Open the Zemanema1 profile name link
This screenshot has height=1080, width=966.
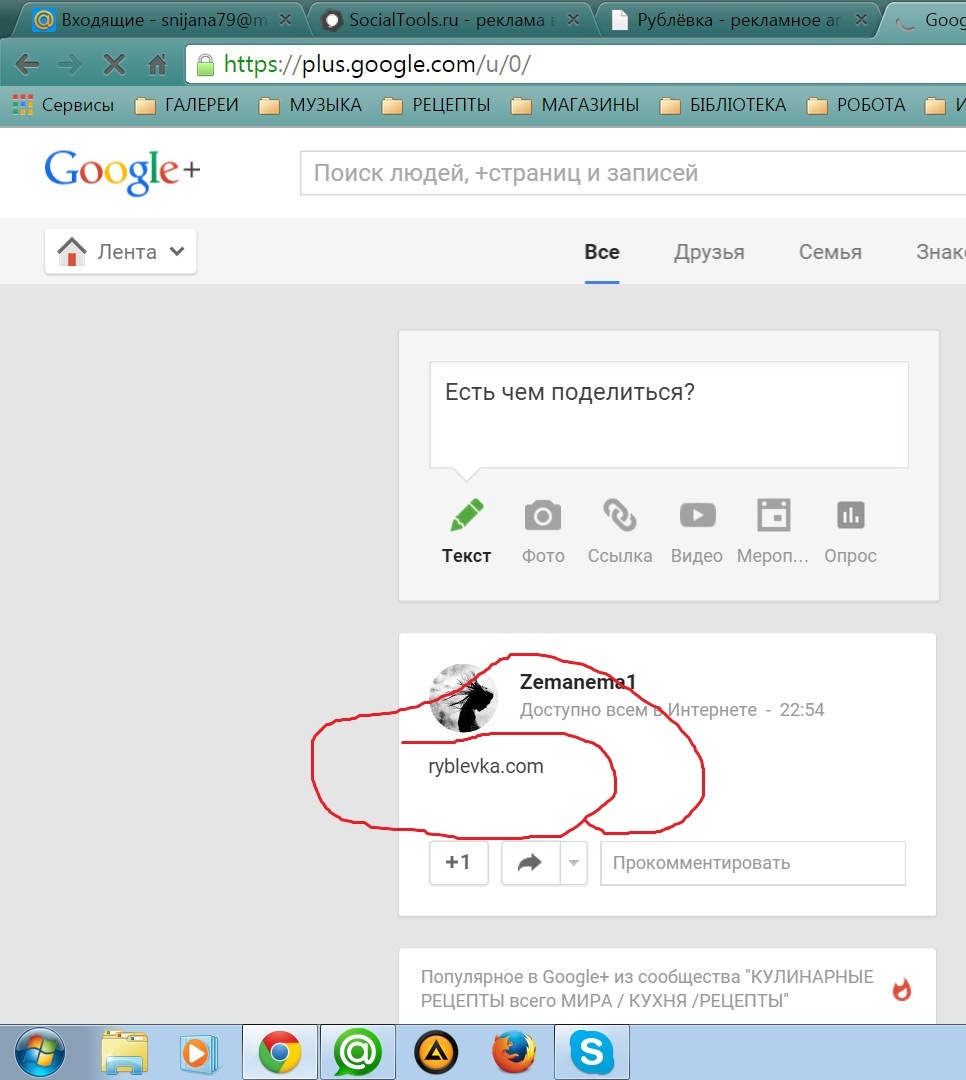(577, 682)
